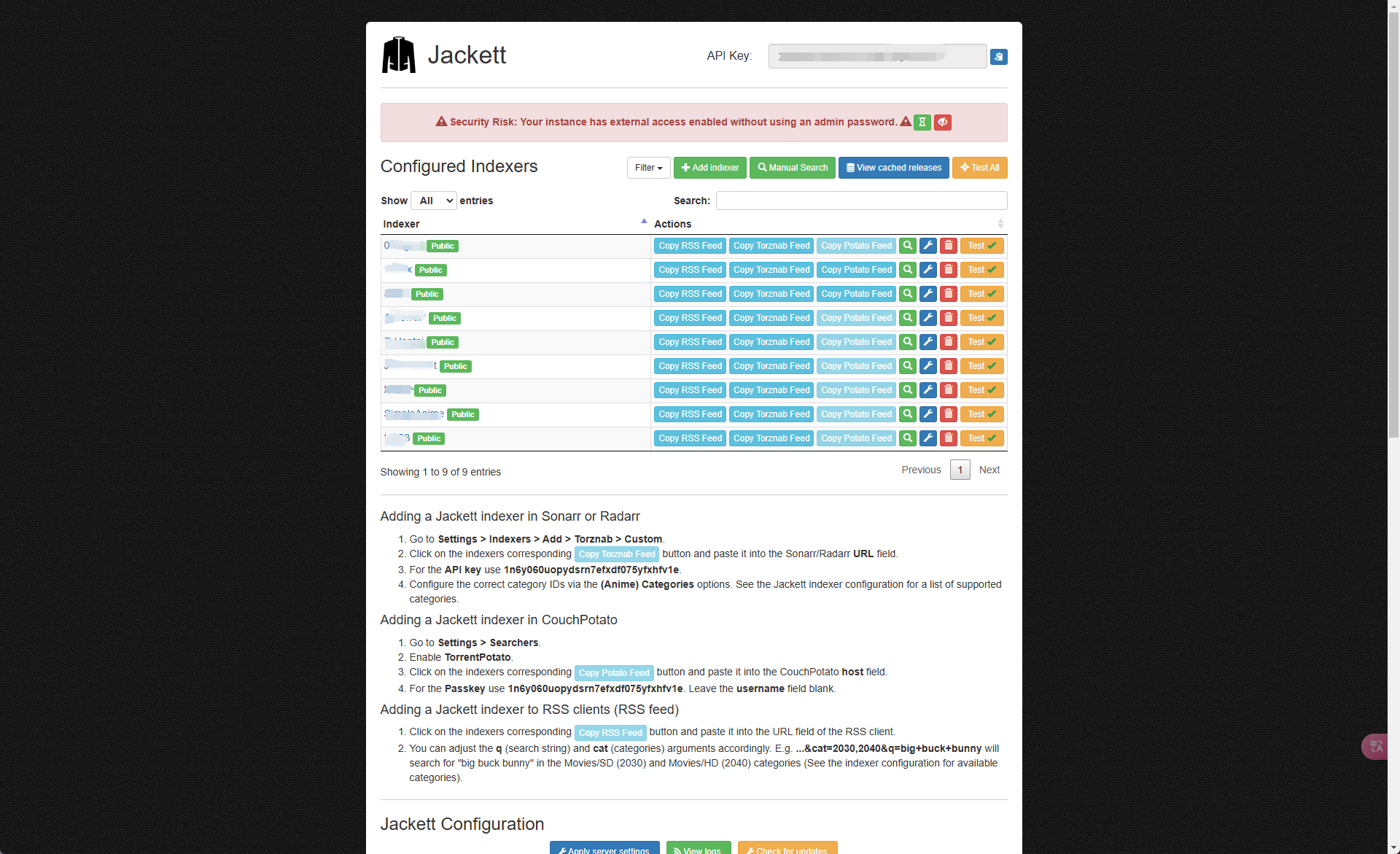Open wrench configuration for the first indexer row
The height and width of the screenshot is (854, 1400).
(x=927, y=246)
